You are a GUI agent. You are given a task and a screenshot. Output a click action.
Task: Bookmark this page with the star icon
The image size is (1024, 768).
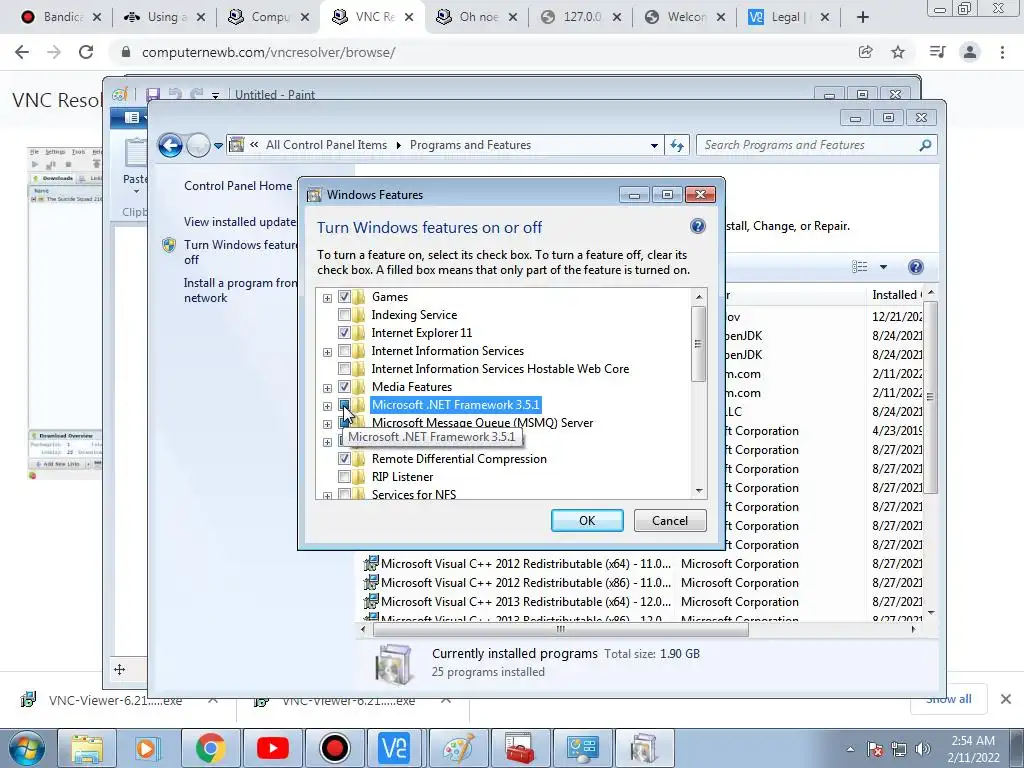(x=898, y=52)
